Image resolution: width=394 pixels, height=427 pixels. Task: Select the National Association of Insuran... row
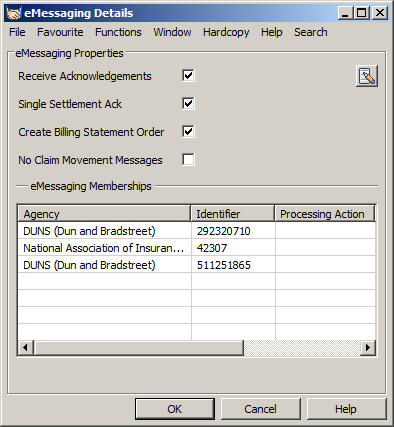click(197, 248)
